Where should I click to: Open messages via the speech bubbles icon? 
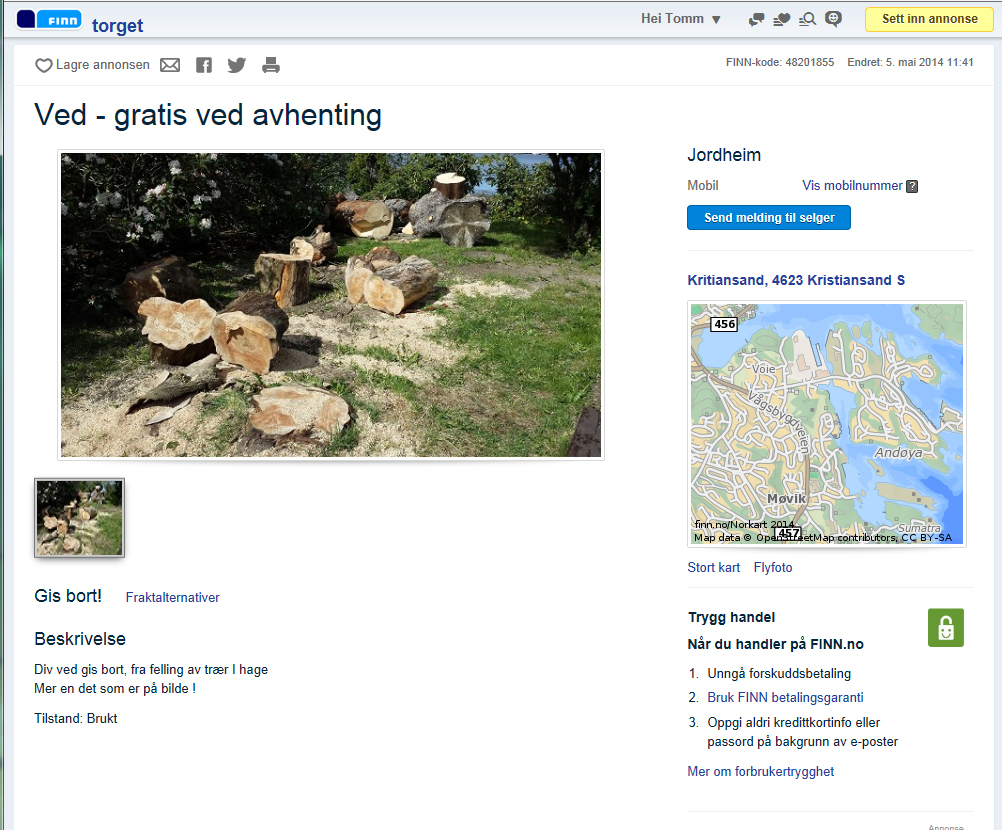(x=757, y=19)
